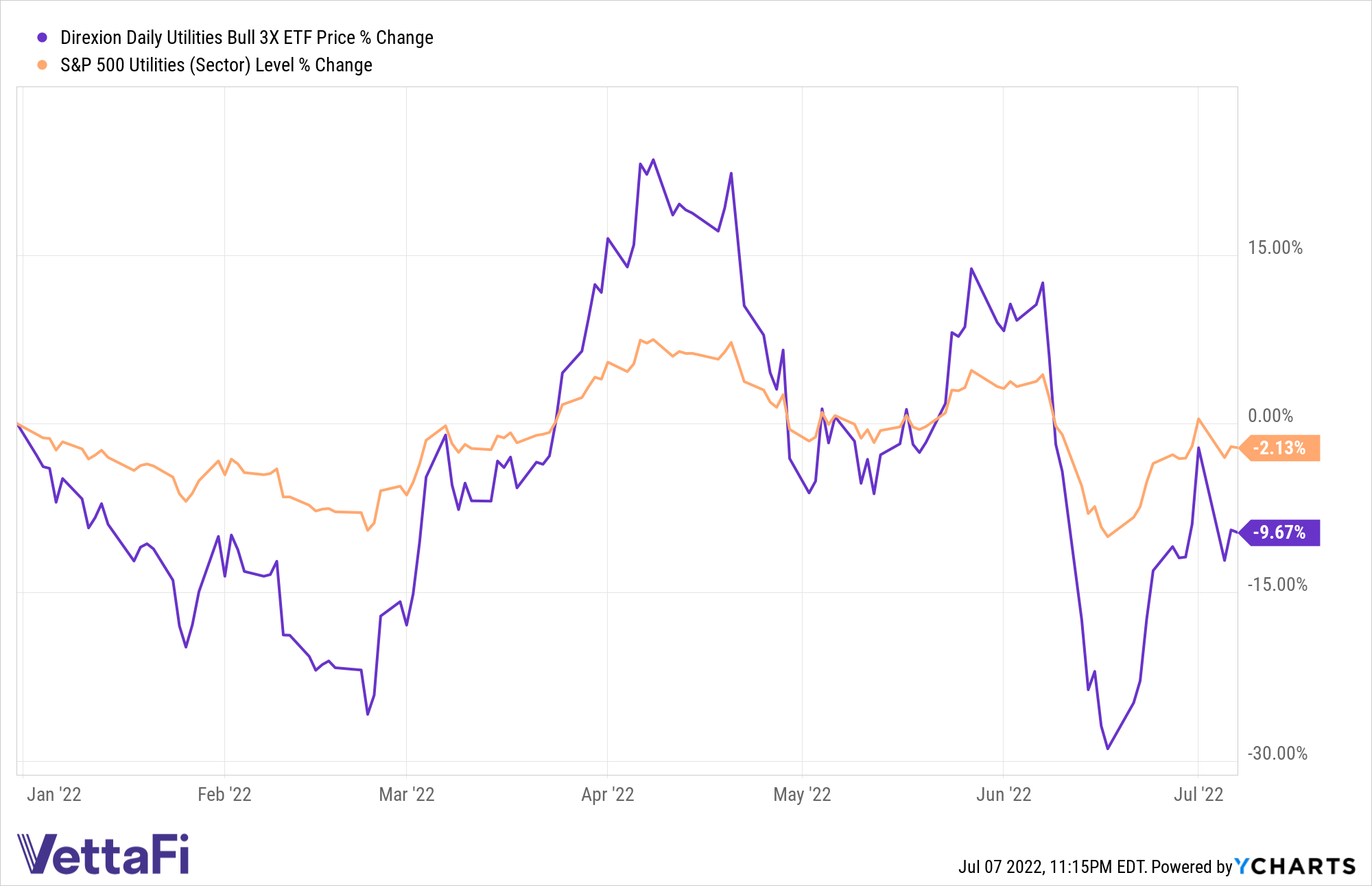Select the Jun '22 x-axis label
The image size is (1372, 886).
(1004, 795)
